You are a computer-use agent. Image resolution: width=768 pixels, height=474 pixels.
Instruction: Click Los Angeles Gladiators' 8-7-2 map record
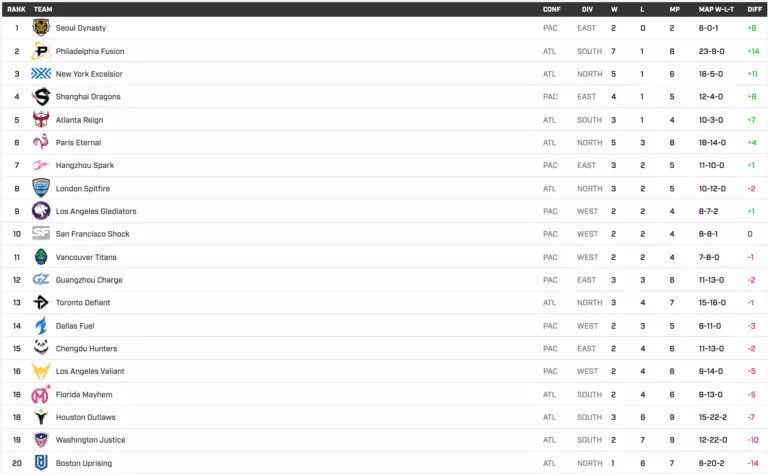point(708,211)
